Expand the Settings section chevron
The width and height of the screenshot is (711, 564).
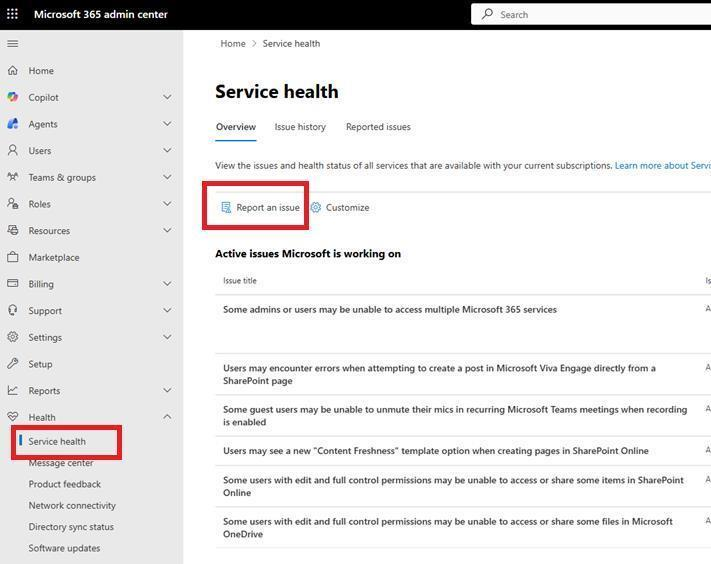(167, 337)
